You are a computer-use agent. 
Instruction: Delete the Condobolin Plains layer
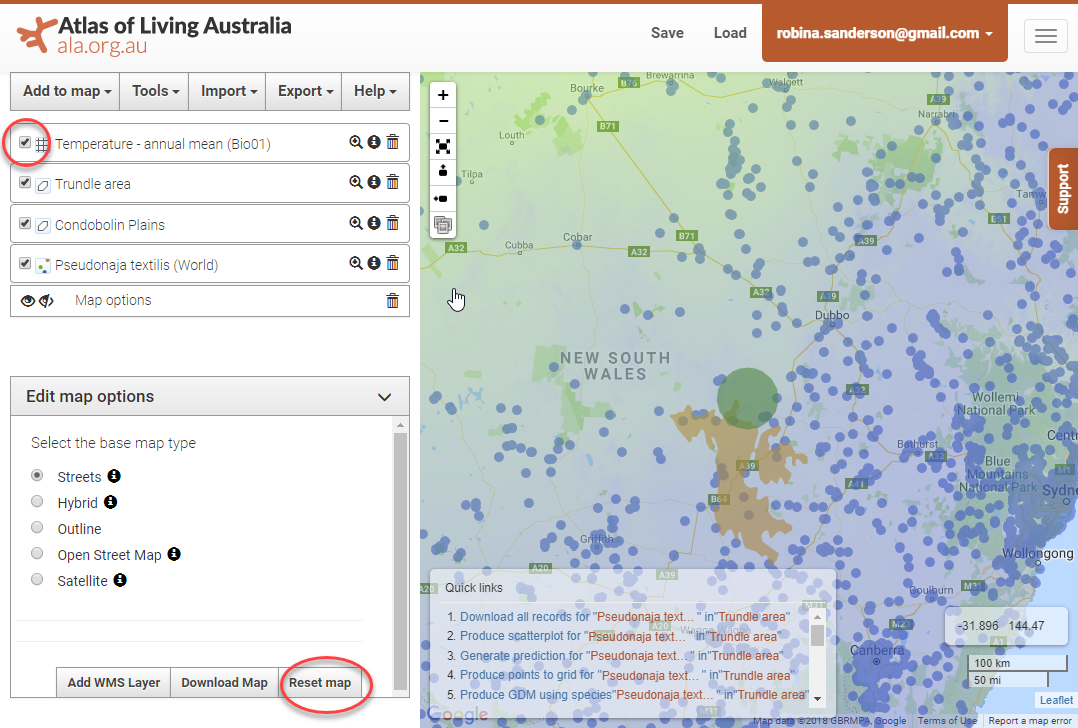click(x=393, y=223)
